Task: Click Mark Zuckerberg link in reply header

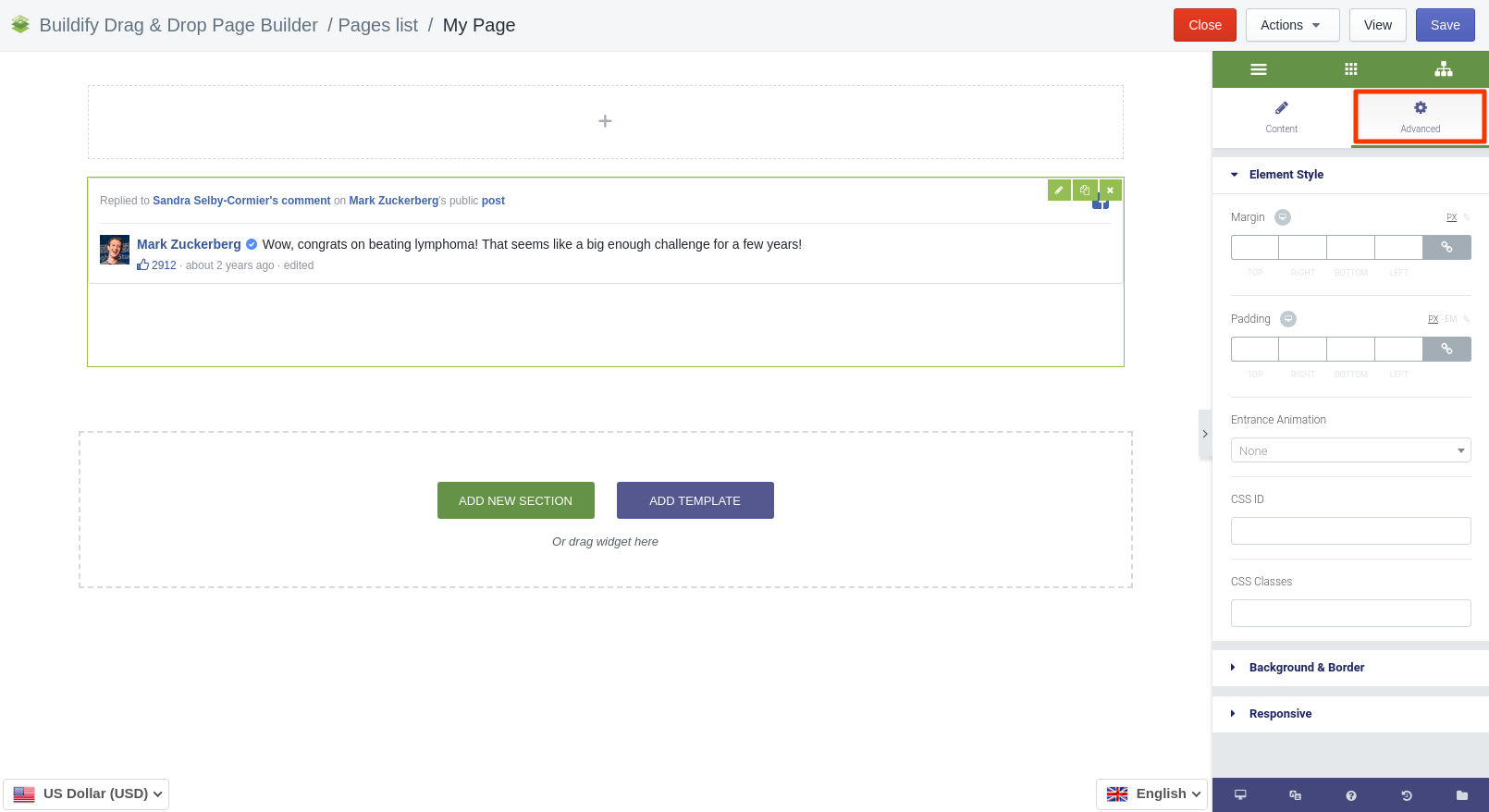Action: click(x=394, y=201)
